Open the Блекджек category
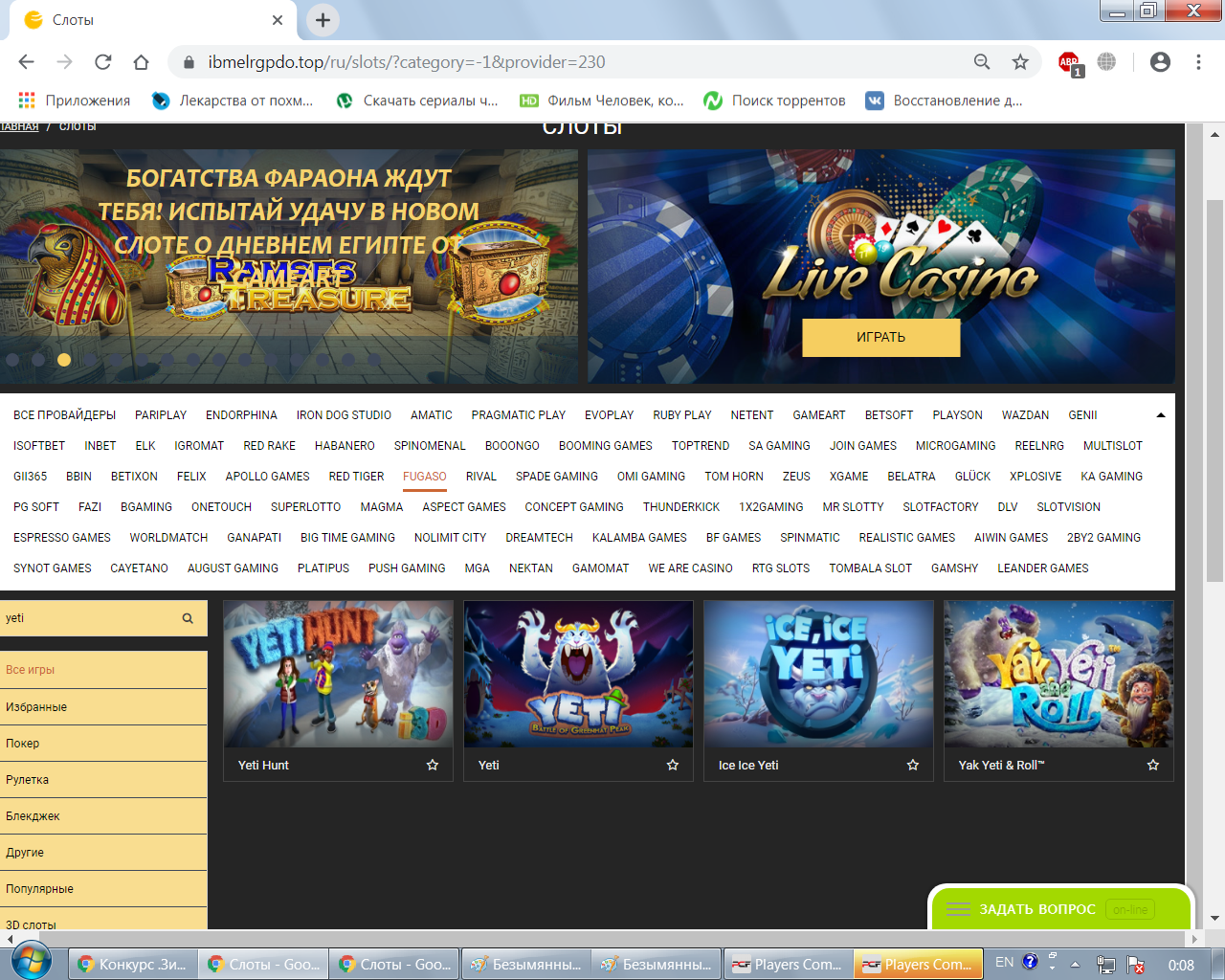Screen dimensions: 1225x980 tap(103, 816)
